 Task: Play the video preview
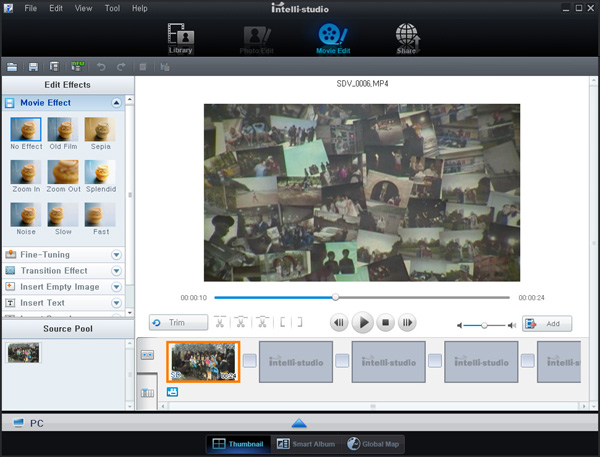362,322
